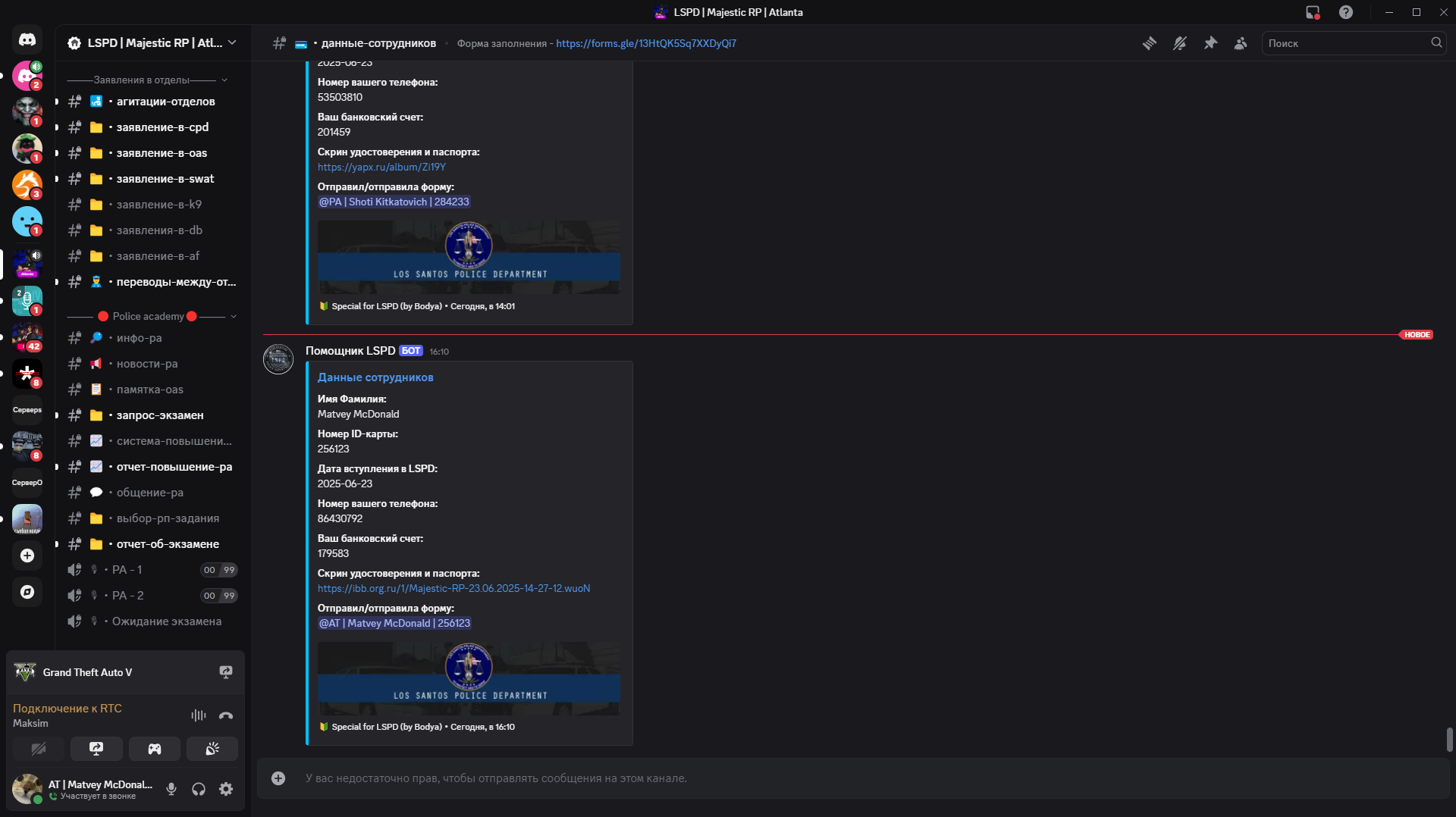
Task: Join the Ожидание экзамена voice channel
Action: click(152, 621)
